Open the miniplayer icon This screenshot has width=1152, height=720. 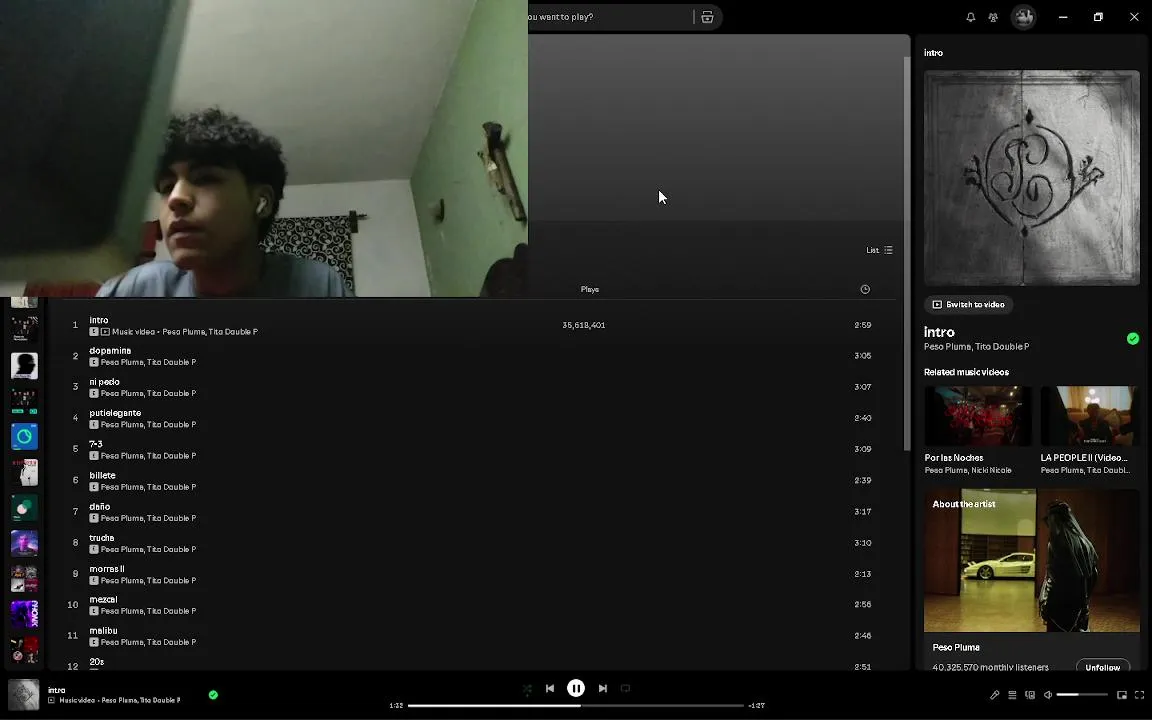coord(1122,695)
